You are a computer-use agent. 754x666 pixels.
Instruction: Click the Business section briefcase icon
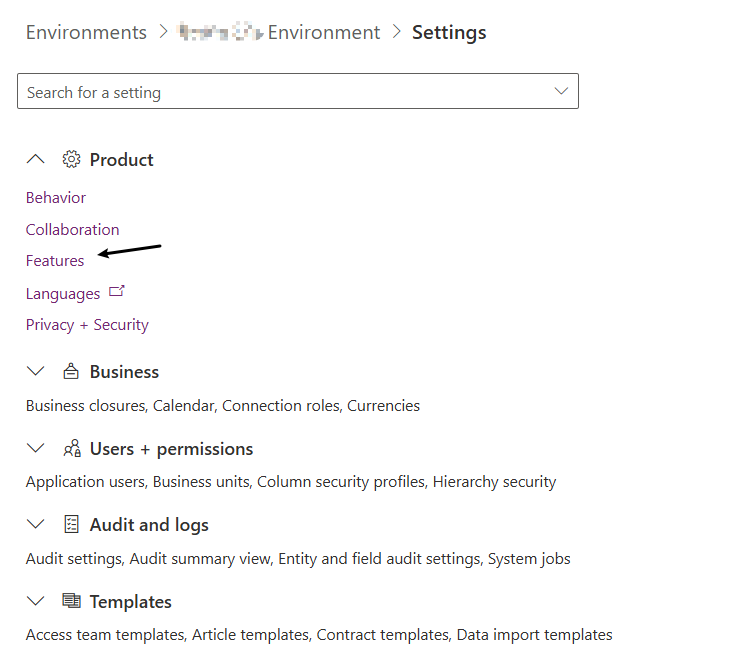click(x=71, y=372)
